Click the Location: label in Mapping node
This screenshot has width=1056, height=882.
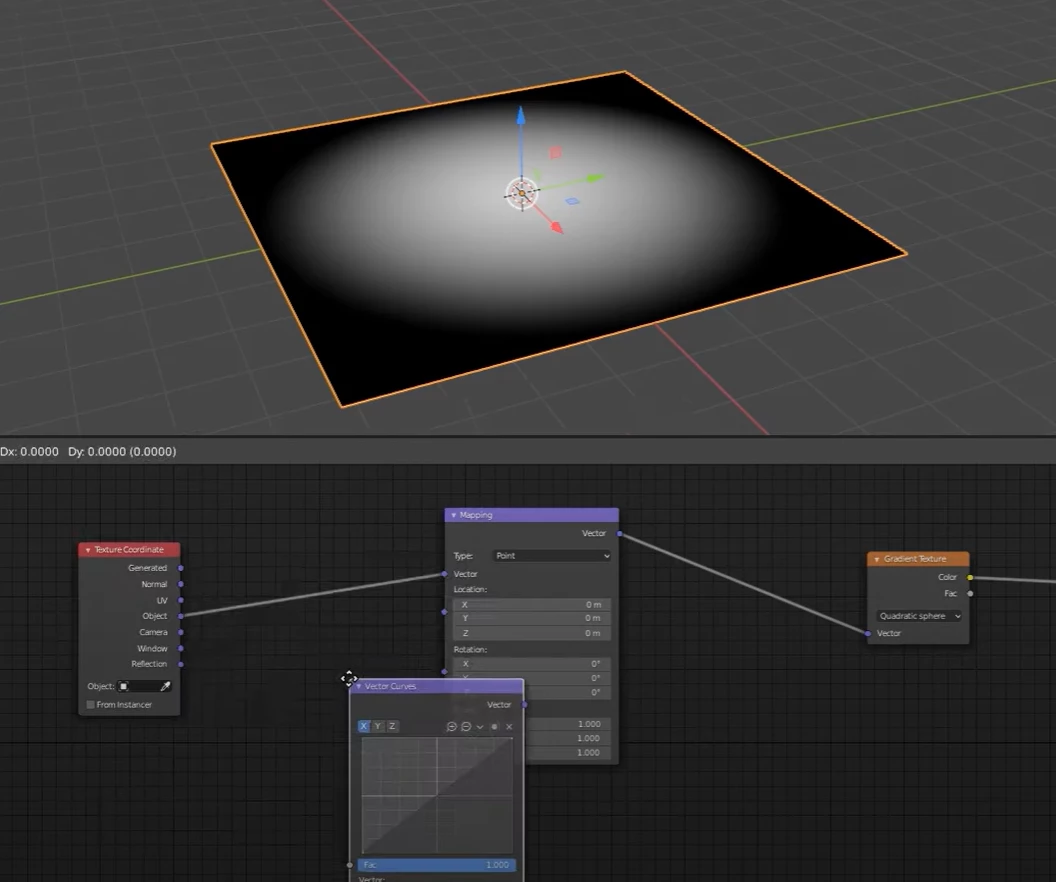470,589
